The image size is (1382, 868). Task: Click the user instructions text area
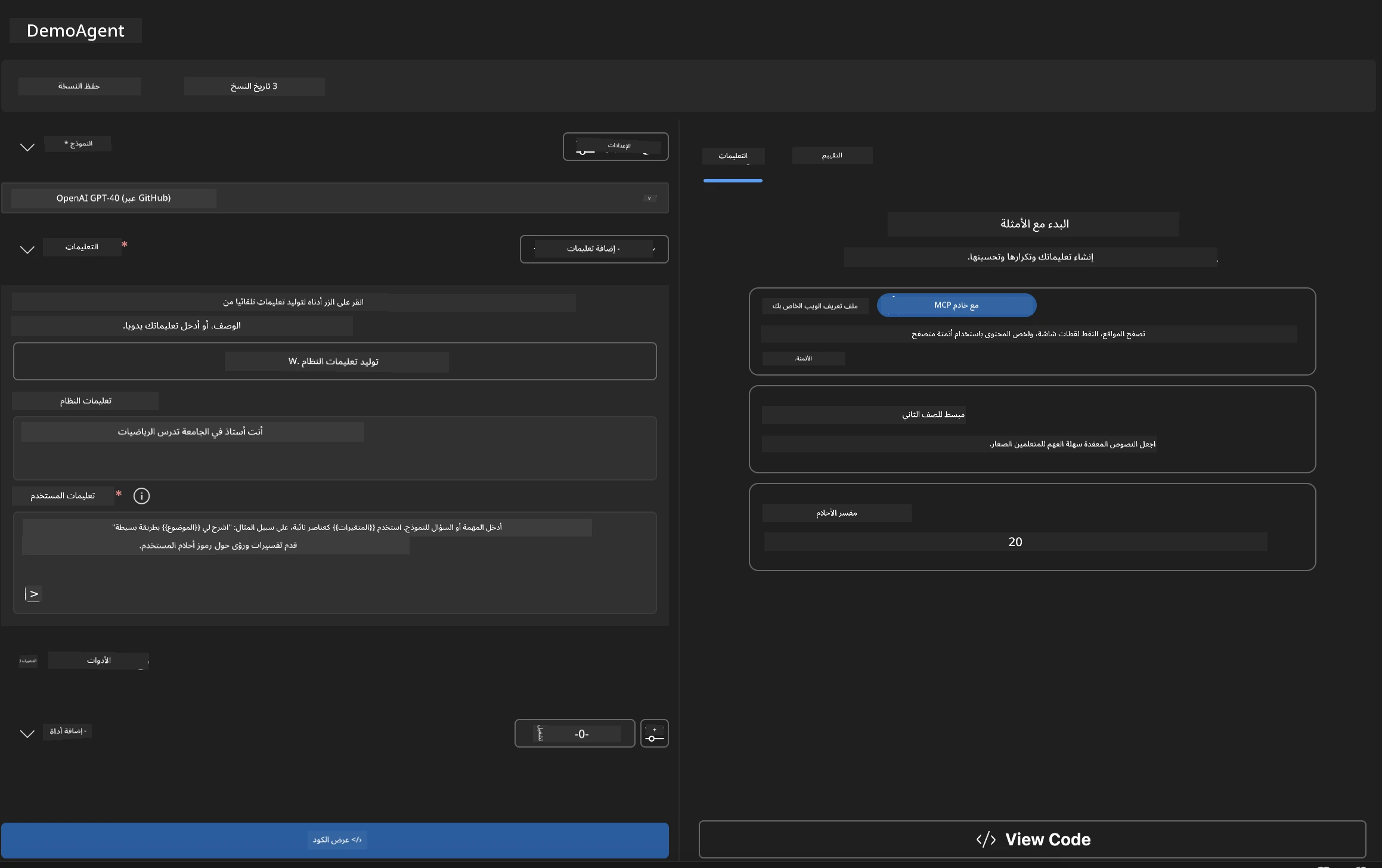pos(334,563)
